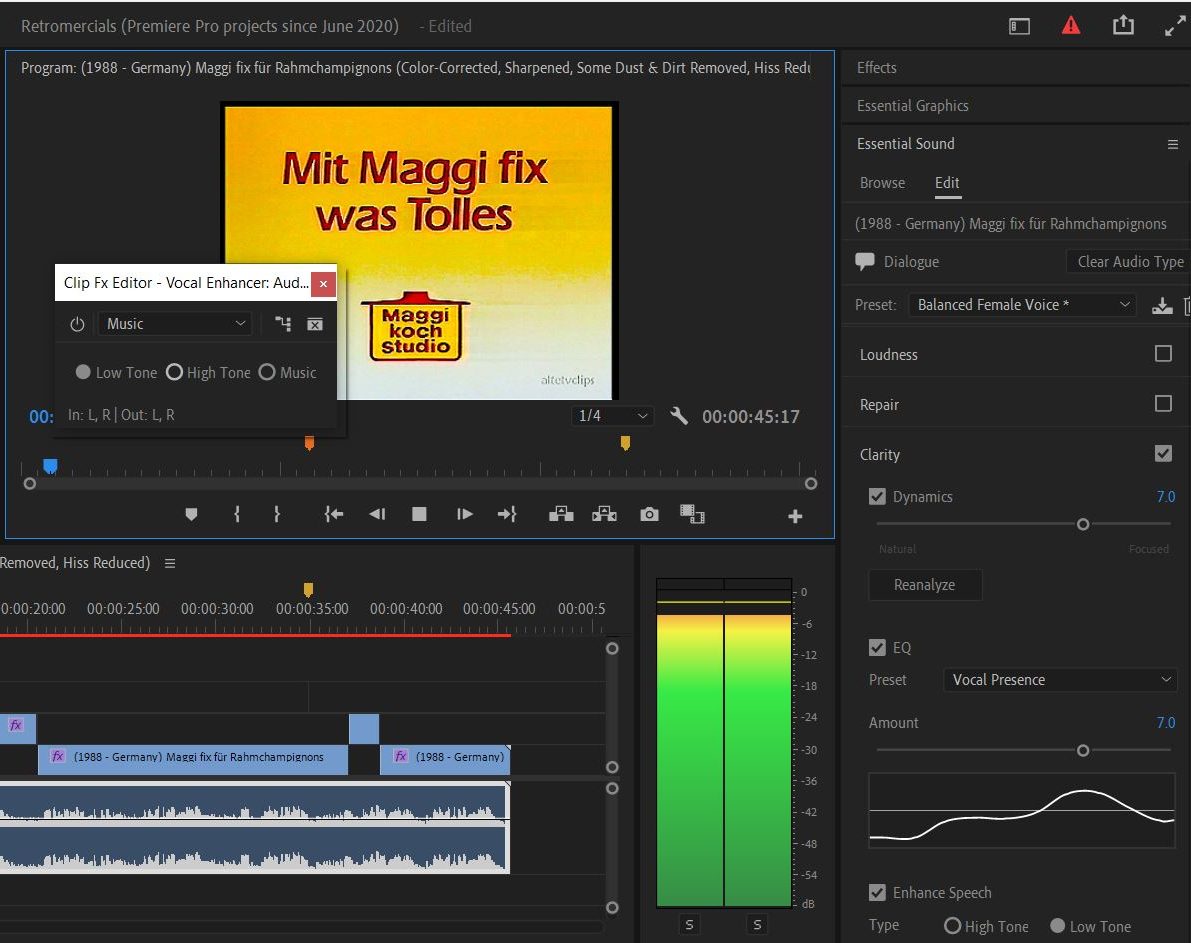Screen dimensions: 1191x943
Task: Go to In point in monitor
Action: coord(333,514)
